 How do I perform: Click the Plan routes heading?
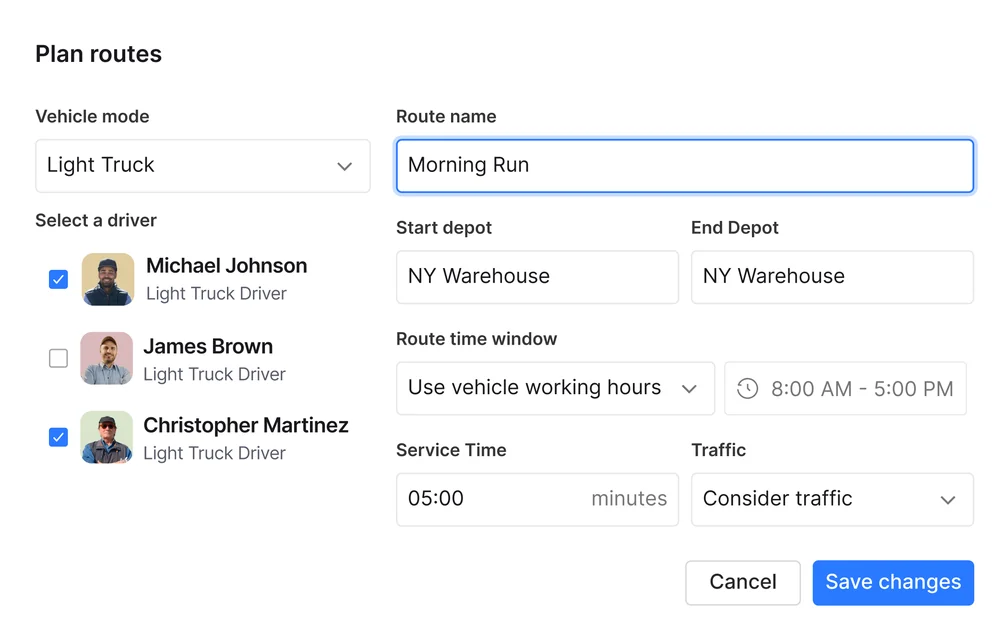point(98,54)
